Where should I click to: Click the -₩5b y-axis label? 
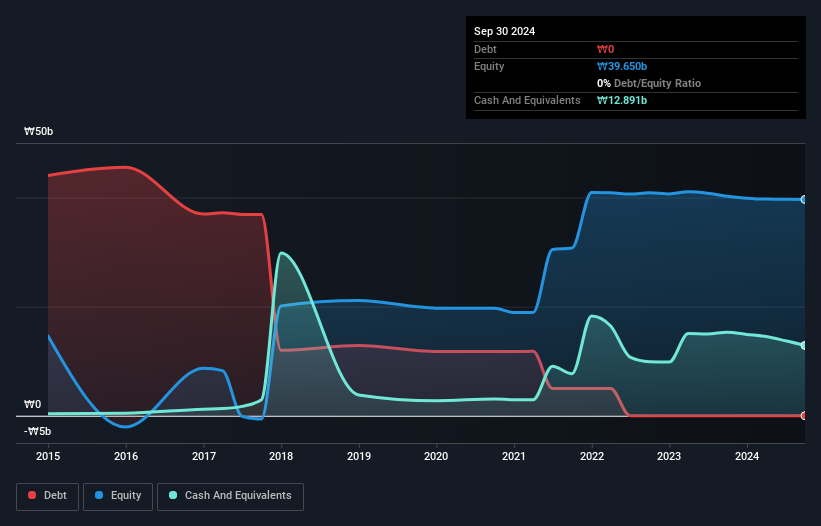coord(38,431)
